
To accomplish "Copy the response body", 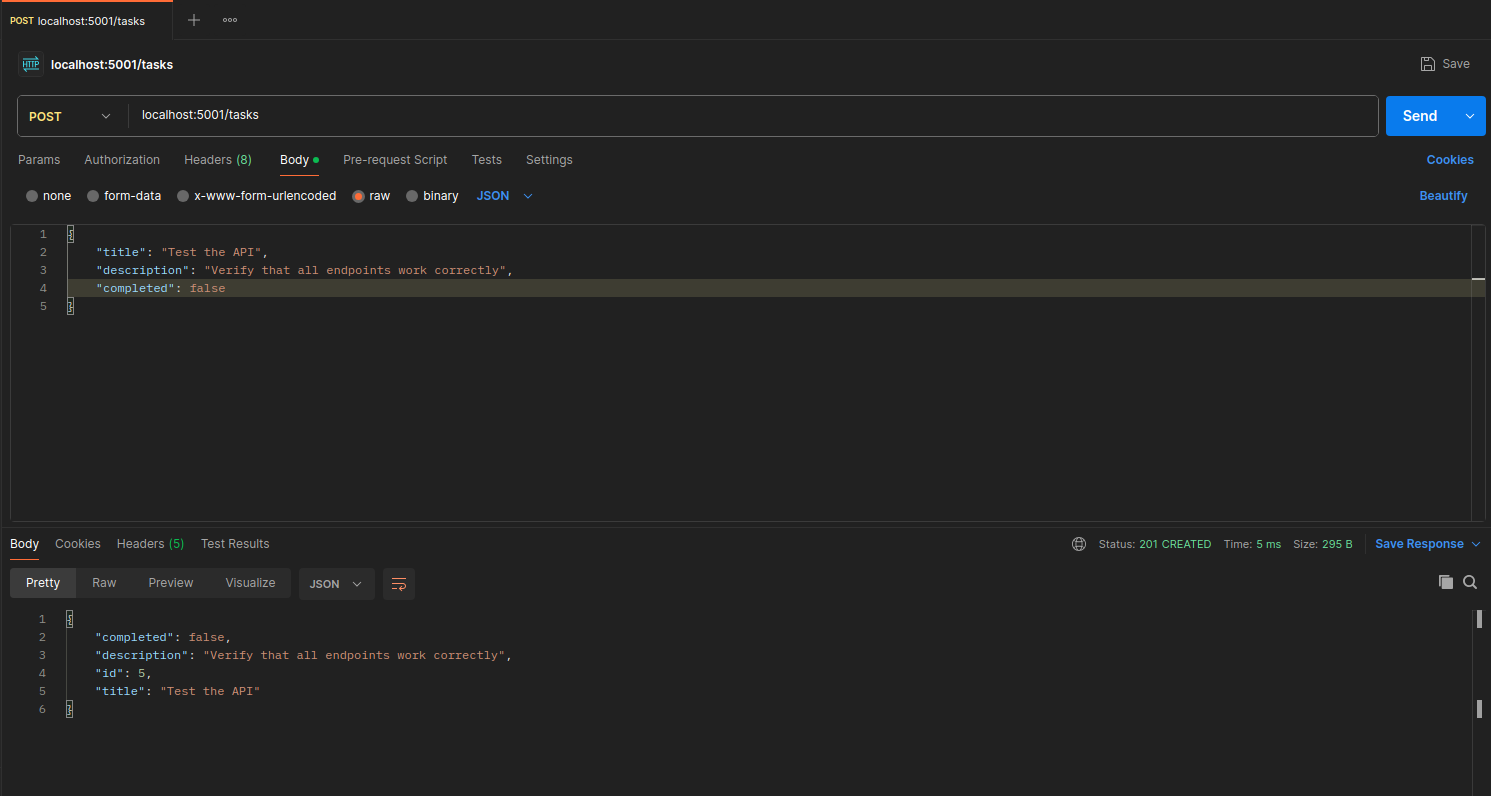I will click(1445, 581).
